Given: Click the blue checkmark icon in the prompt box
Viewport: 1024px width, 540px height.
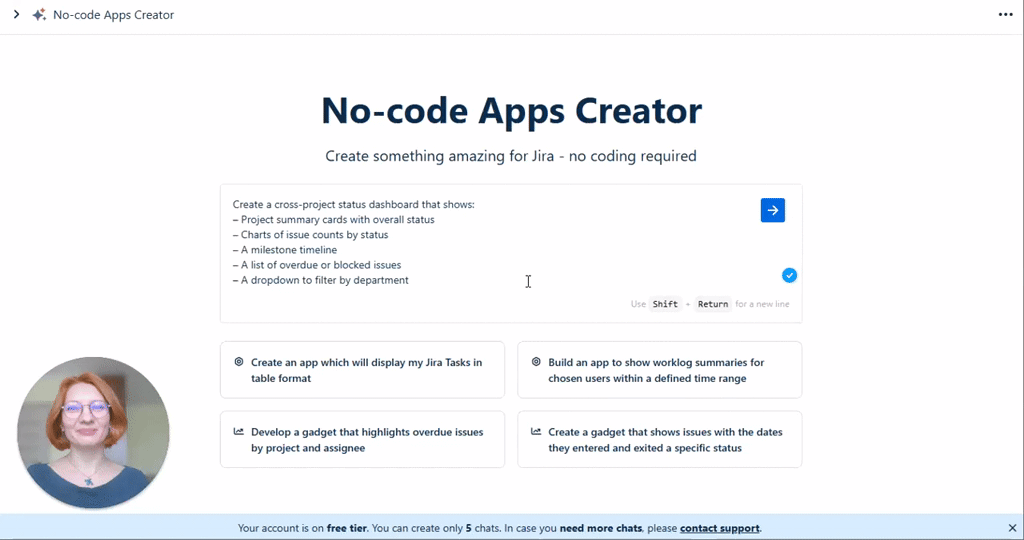Looking at the screenshot, I should pyautogui.click(x=789, y=275).
